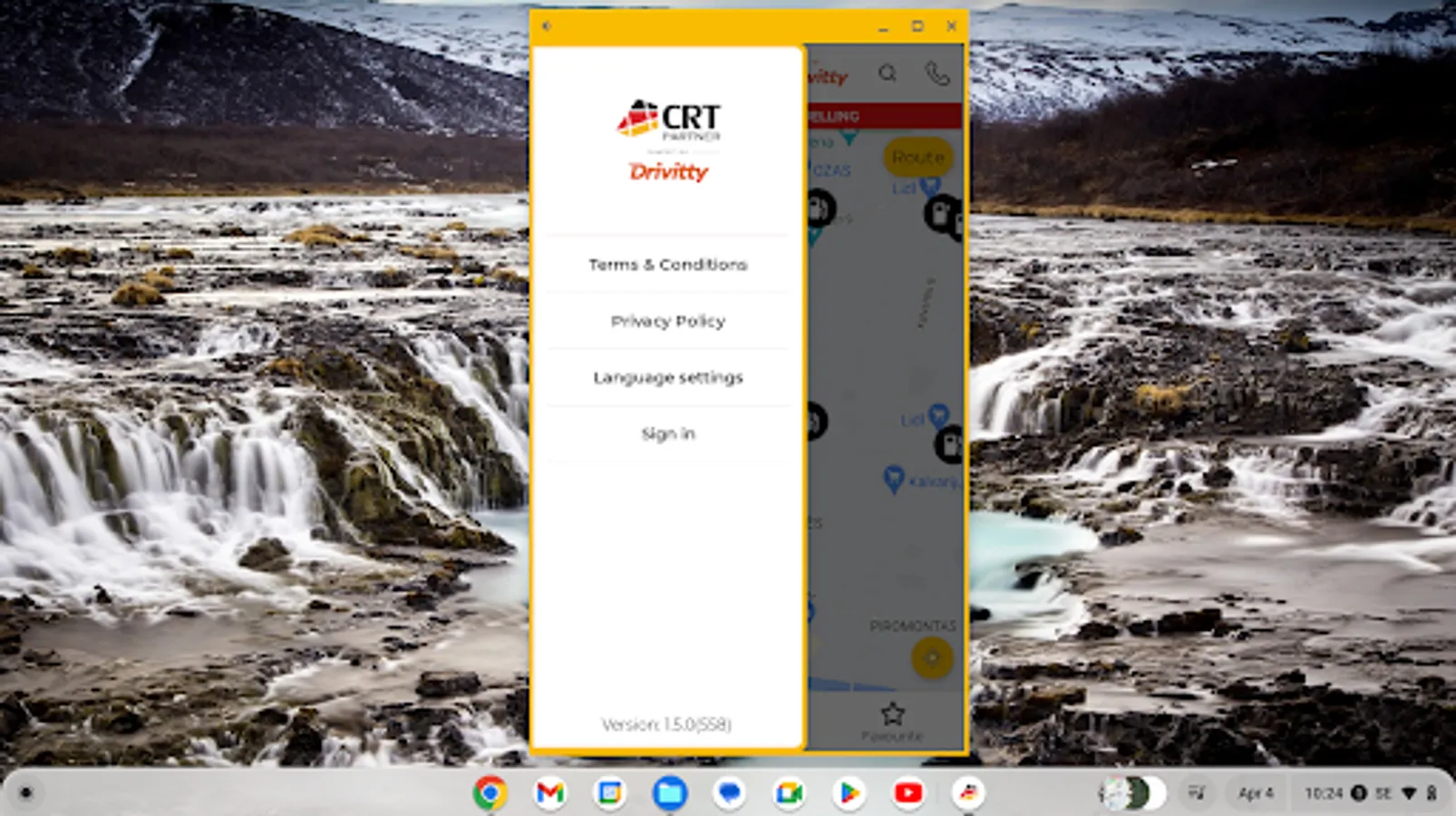Open the date Apr 4 calendar in the shelf
This screenshot has width=1456, height=816.
point(1256,793)
